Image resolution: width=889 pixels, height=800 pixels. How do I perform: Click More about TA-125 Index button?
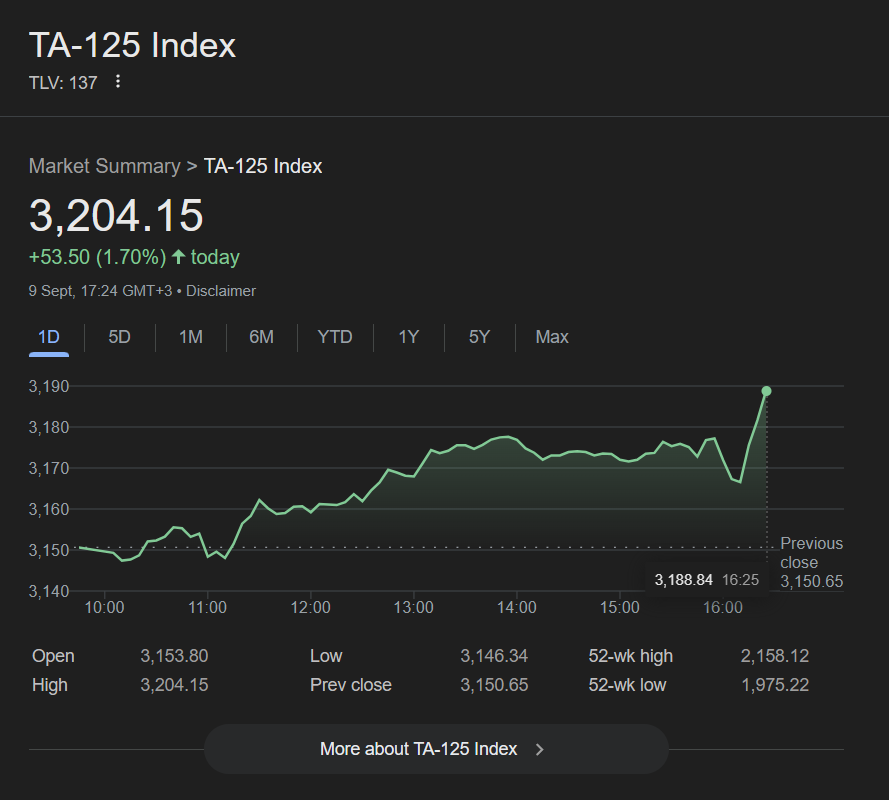click(436, 749)
